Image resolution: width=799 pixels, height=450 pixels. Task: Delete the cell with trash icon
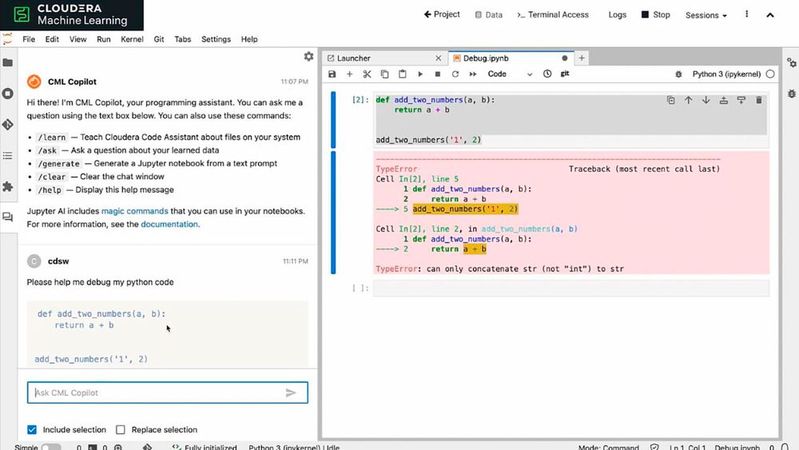(759, 100)
